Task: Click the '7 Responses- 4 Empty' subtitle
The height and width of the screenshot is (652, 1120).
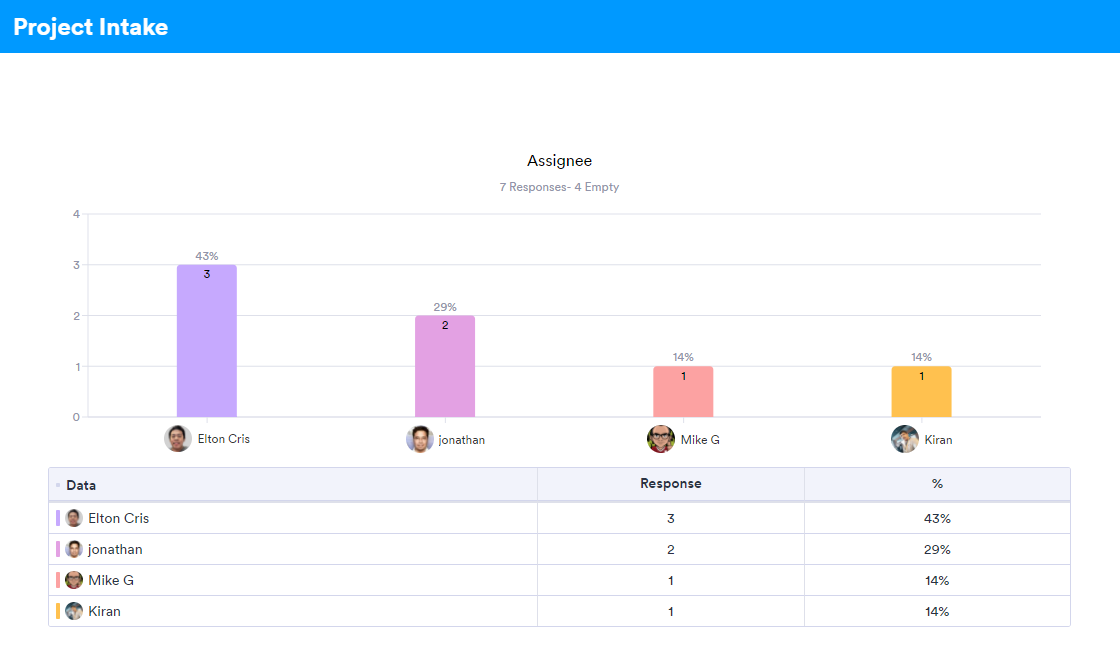Action: pyautogui.click(x=559, y=187)
